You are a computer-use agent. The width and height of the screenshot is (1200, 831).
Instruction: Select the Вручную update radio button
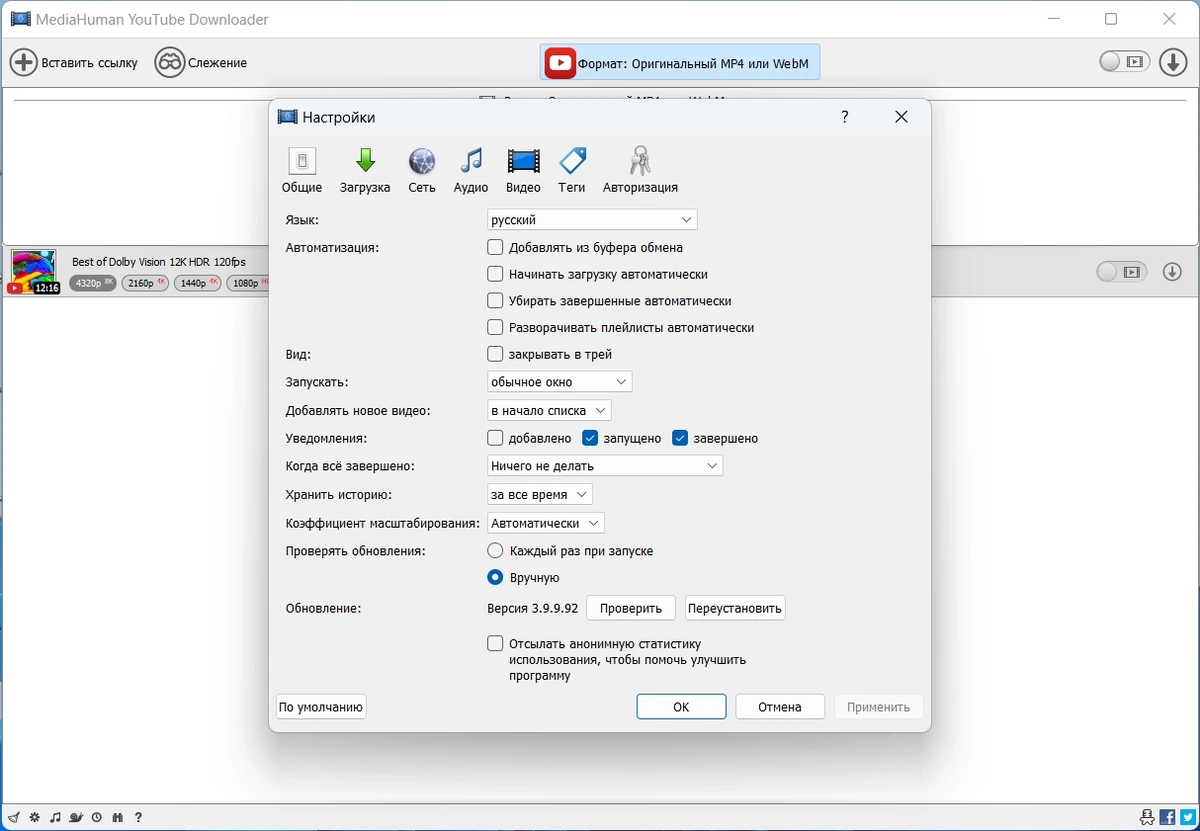point(495,578)
